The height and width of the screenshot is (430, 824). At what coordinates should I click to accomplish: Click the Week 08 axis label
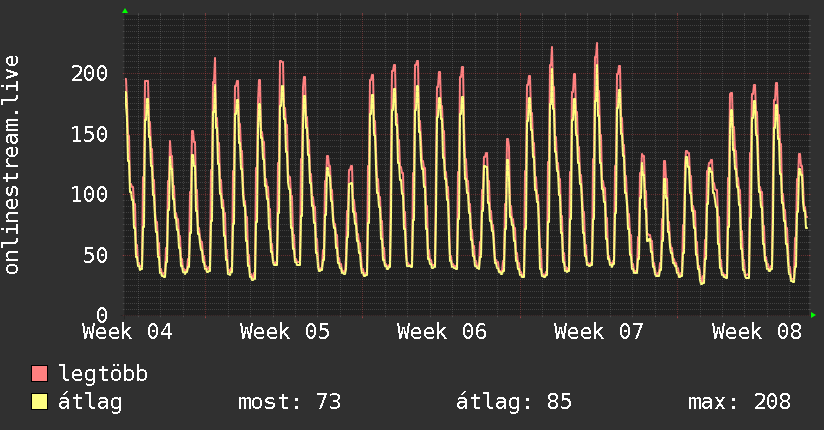pos(757,332)
